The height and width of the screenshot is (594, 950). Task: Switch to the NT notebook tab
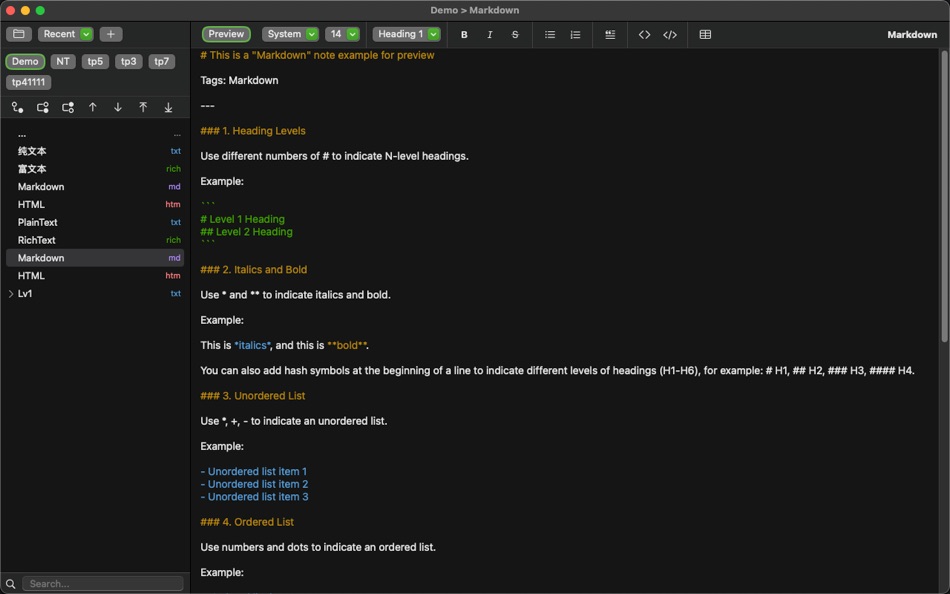click(x=63, y=61)
